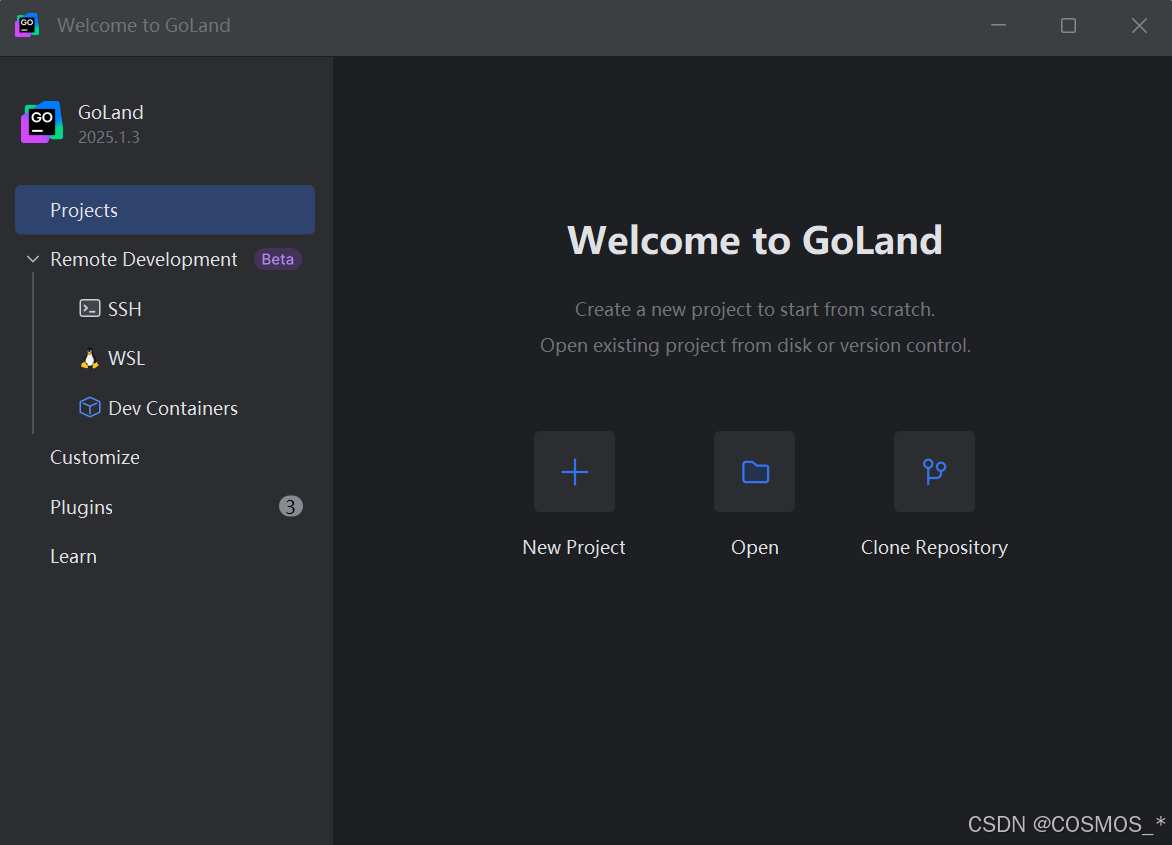Minimize the GoLand welcome window
The image size is (1172, 845).
(999, 25)
